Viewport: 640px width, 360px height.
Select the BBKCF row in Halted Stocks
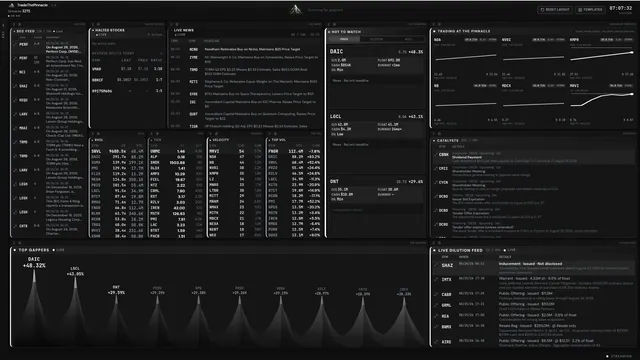coord(127,80)
